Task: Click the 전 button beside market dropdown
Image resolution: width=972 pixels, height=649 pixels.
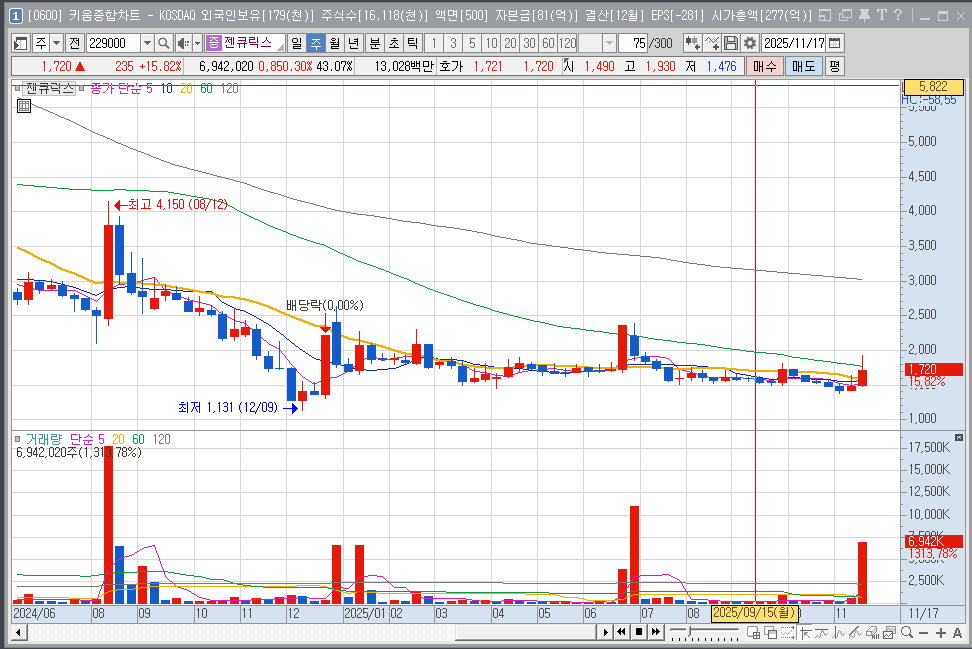Action: click(75, 43)
